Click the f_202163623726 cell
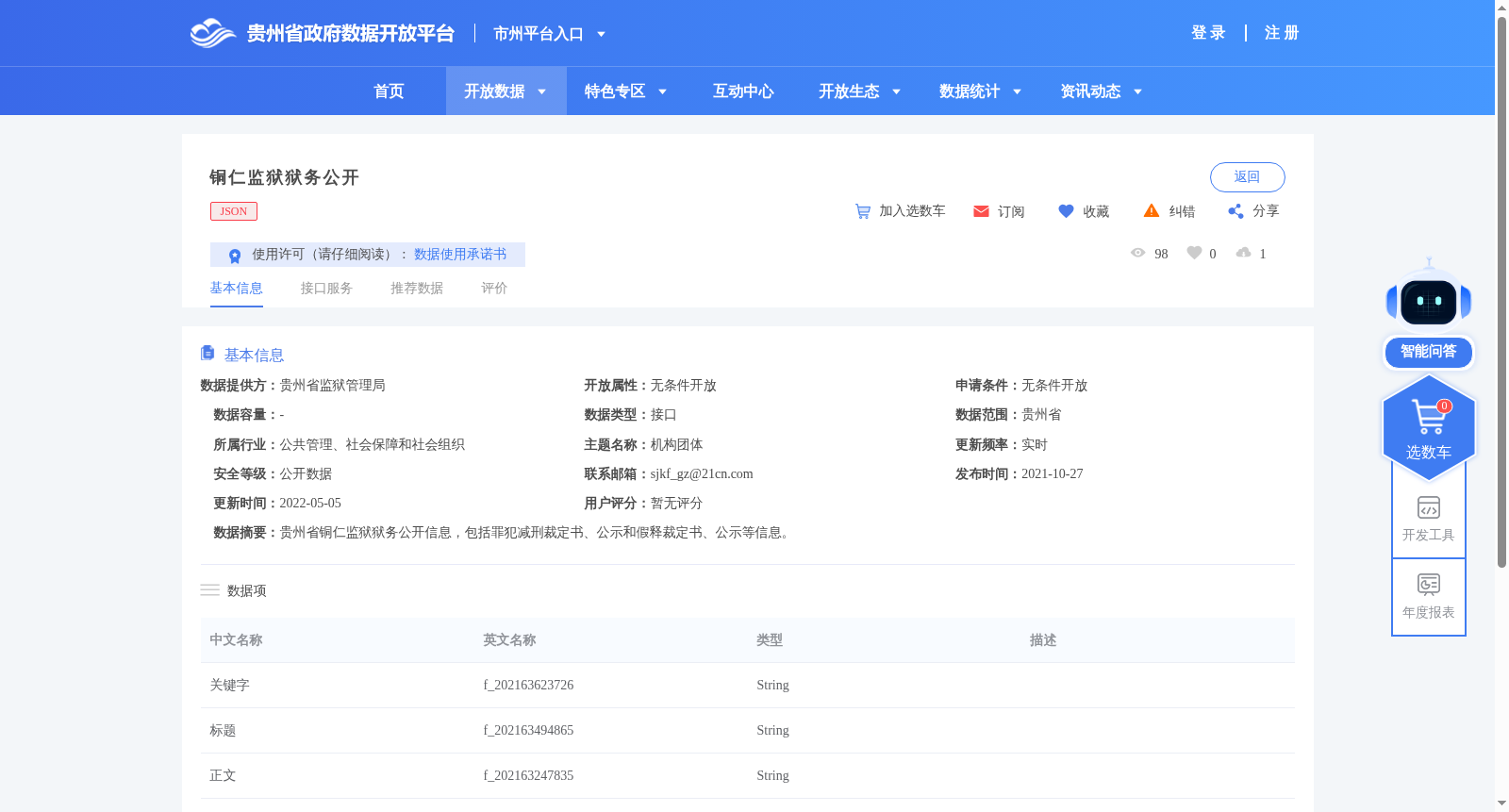This screenshot has width=1509, height=812. (x=528, y=686)
